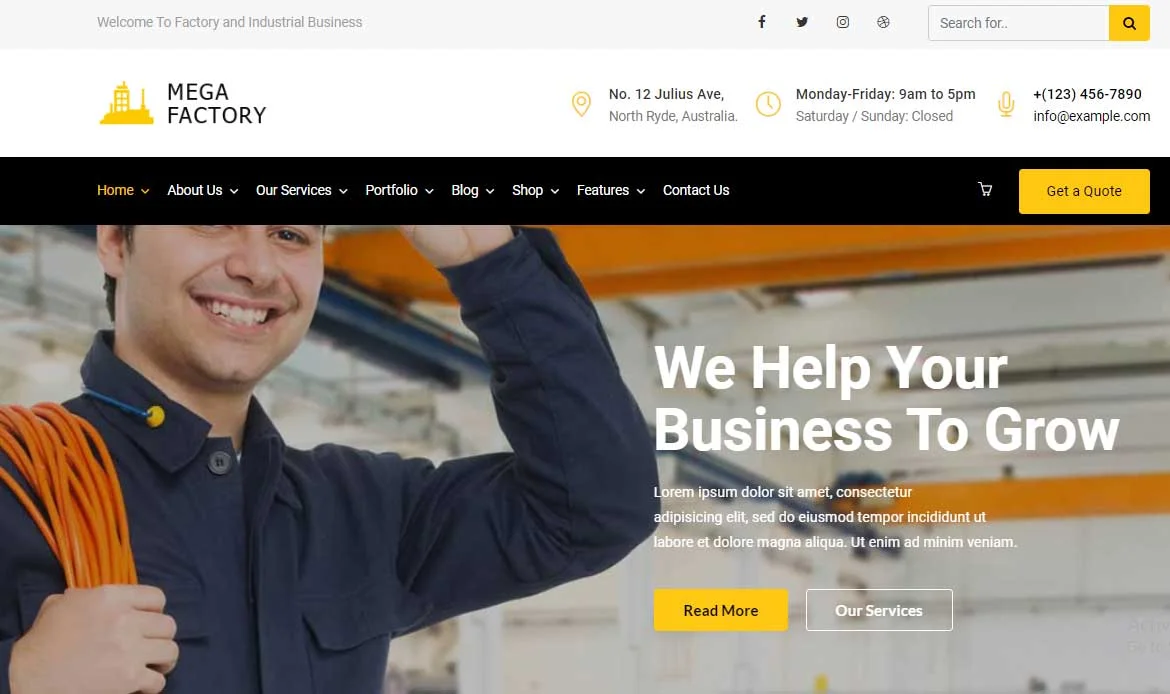1170x694 pixels.
Task: Open the Twitter social icon
Action: (802, 22)
